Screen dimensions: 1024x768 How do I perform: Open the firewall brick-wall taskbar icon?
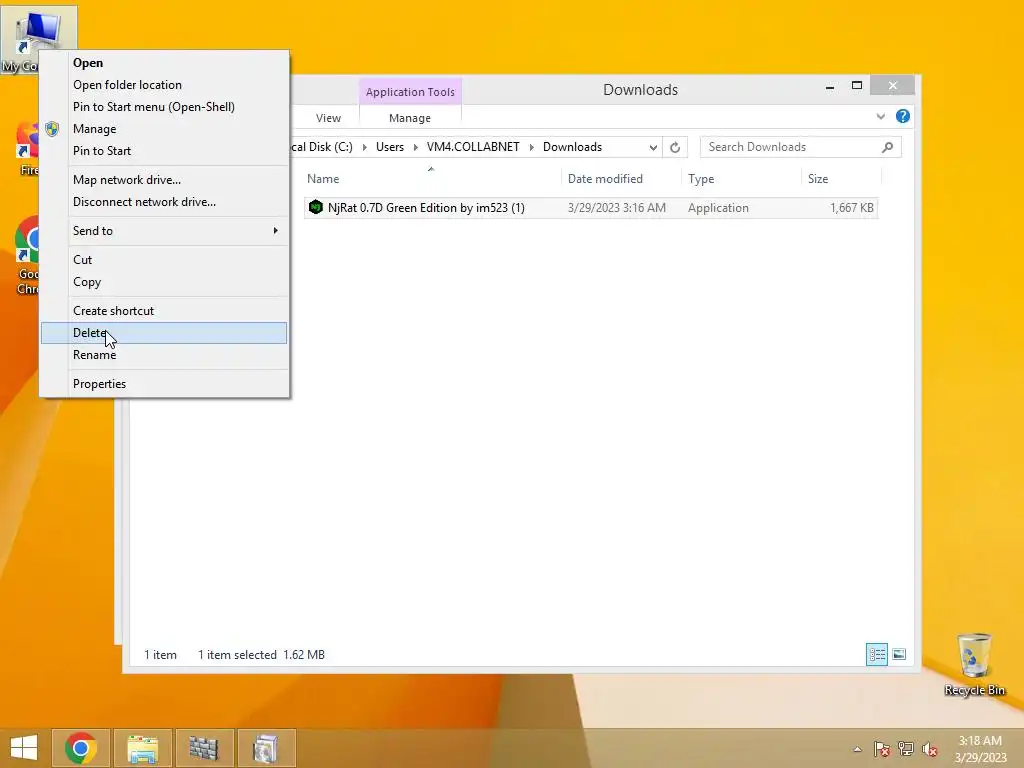coord(204,748)
